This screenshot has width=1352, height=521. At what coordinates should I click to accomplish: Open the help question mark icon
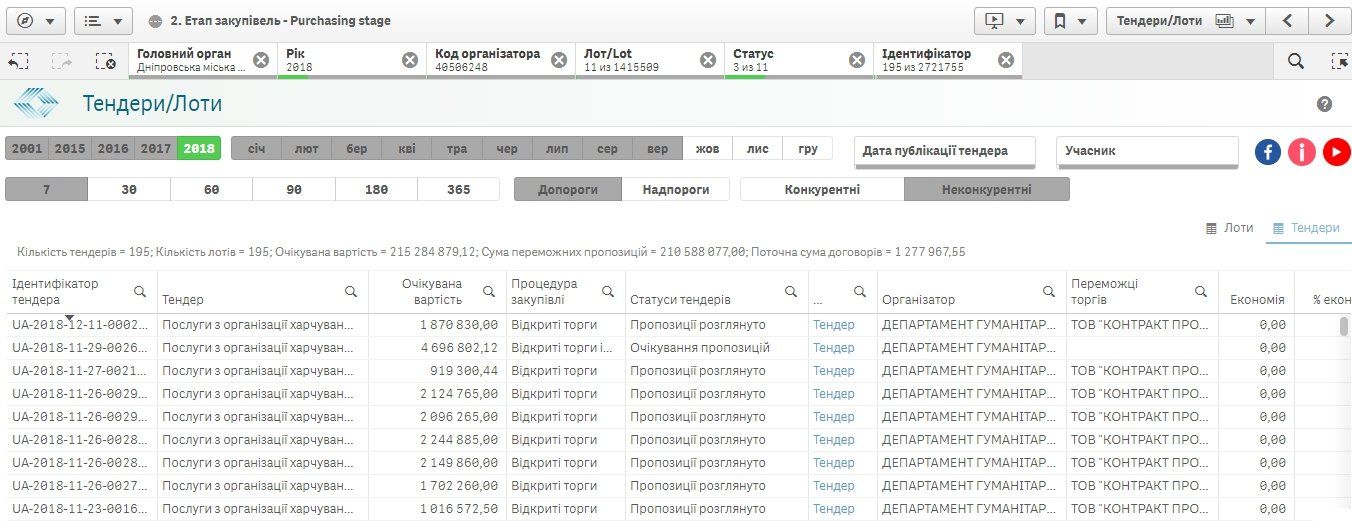1325,104
